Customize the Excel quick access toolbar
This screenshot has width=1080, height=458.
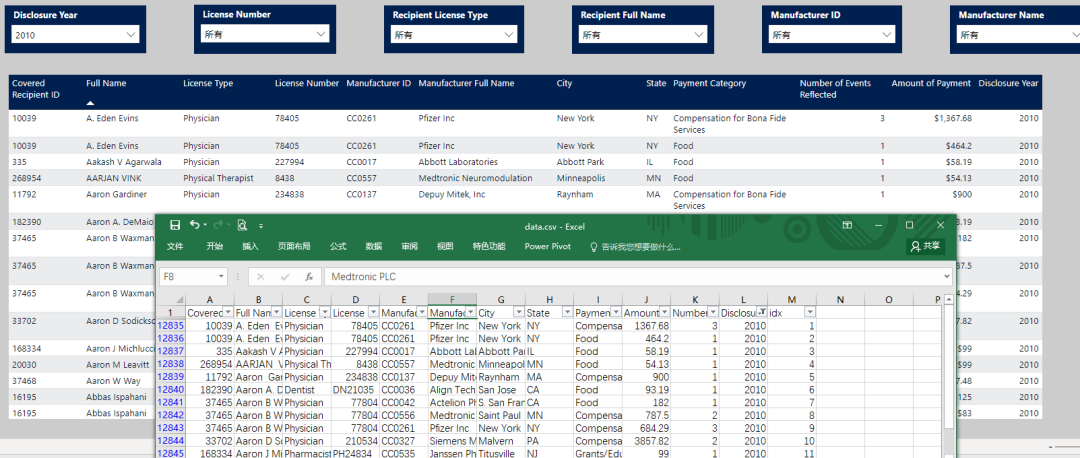pyautogui.click(x=261, y=226)
